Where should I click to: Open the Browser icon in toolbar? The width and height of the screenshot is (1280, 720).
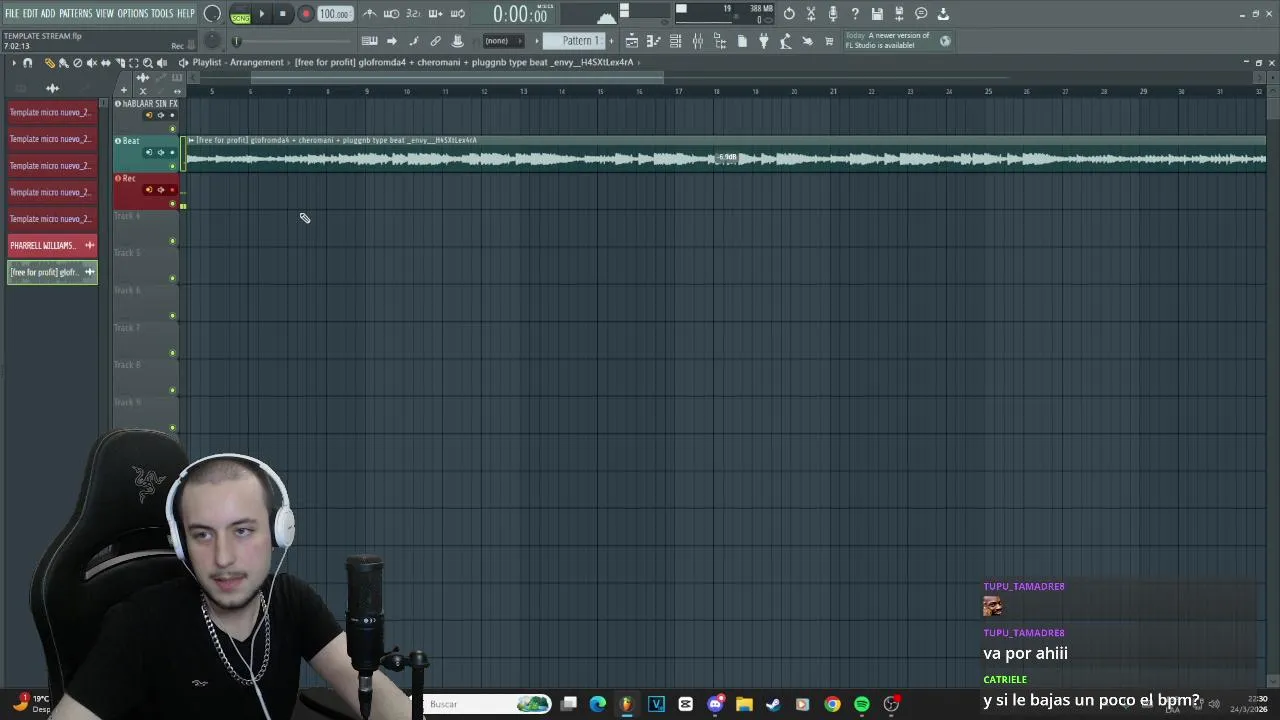pyautogui.click(x=720, y=41)
